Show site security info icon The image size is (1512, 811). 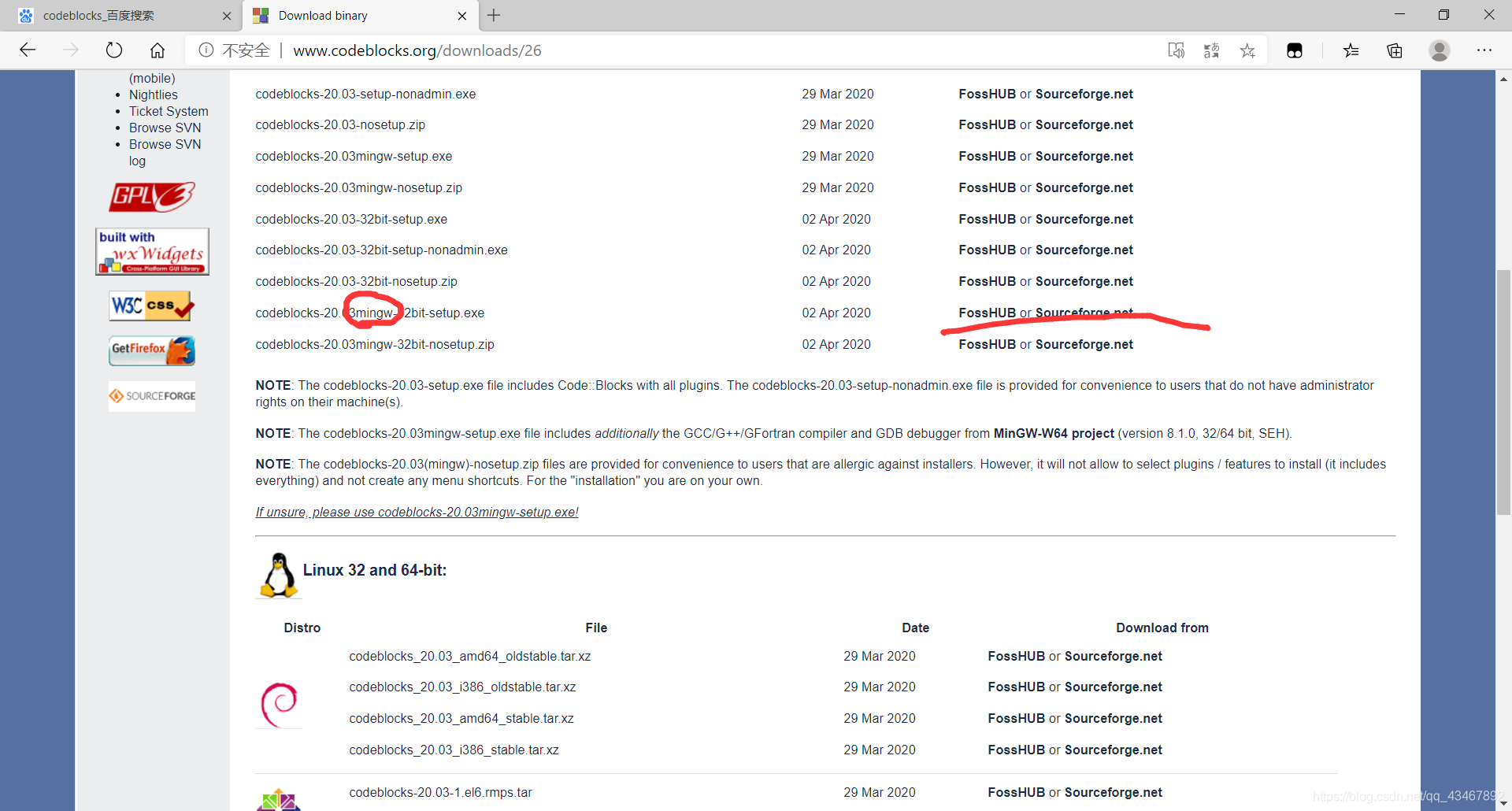206,50
